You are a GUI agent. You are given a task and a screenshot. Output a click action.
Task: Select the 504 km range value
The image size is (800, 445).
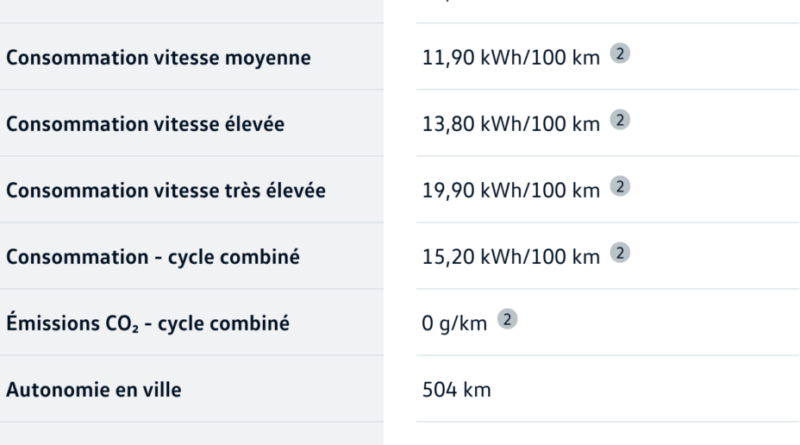[457, 390]
